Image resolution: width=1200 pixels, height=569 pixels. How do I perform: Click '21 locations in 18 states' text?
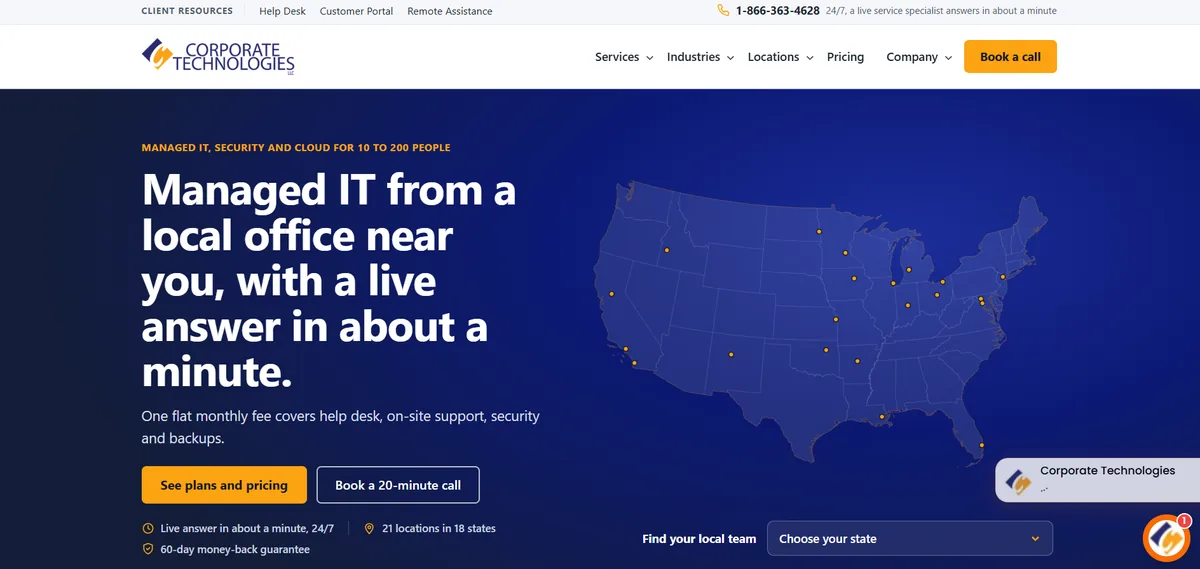(439, 528)
